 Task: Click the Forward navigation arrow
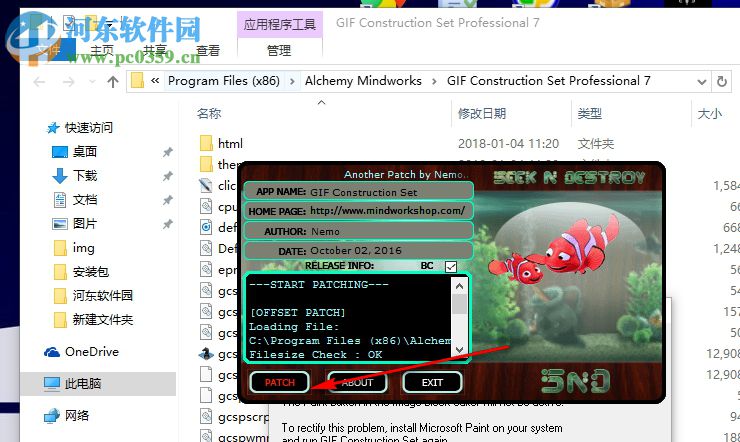tap(68, 82)
